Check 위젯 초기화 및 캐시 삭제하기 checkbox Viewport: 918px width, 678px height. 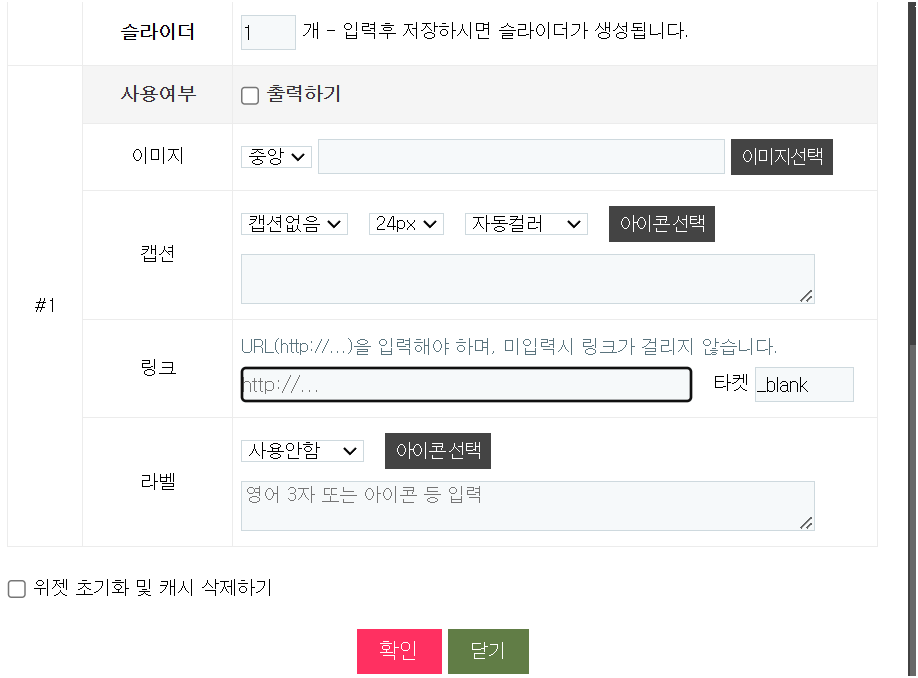tap(17, 589)
